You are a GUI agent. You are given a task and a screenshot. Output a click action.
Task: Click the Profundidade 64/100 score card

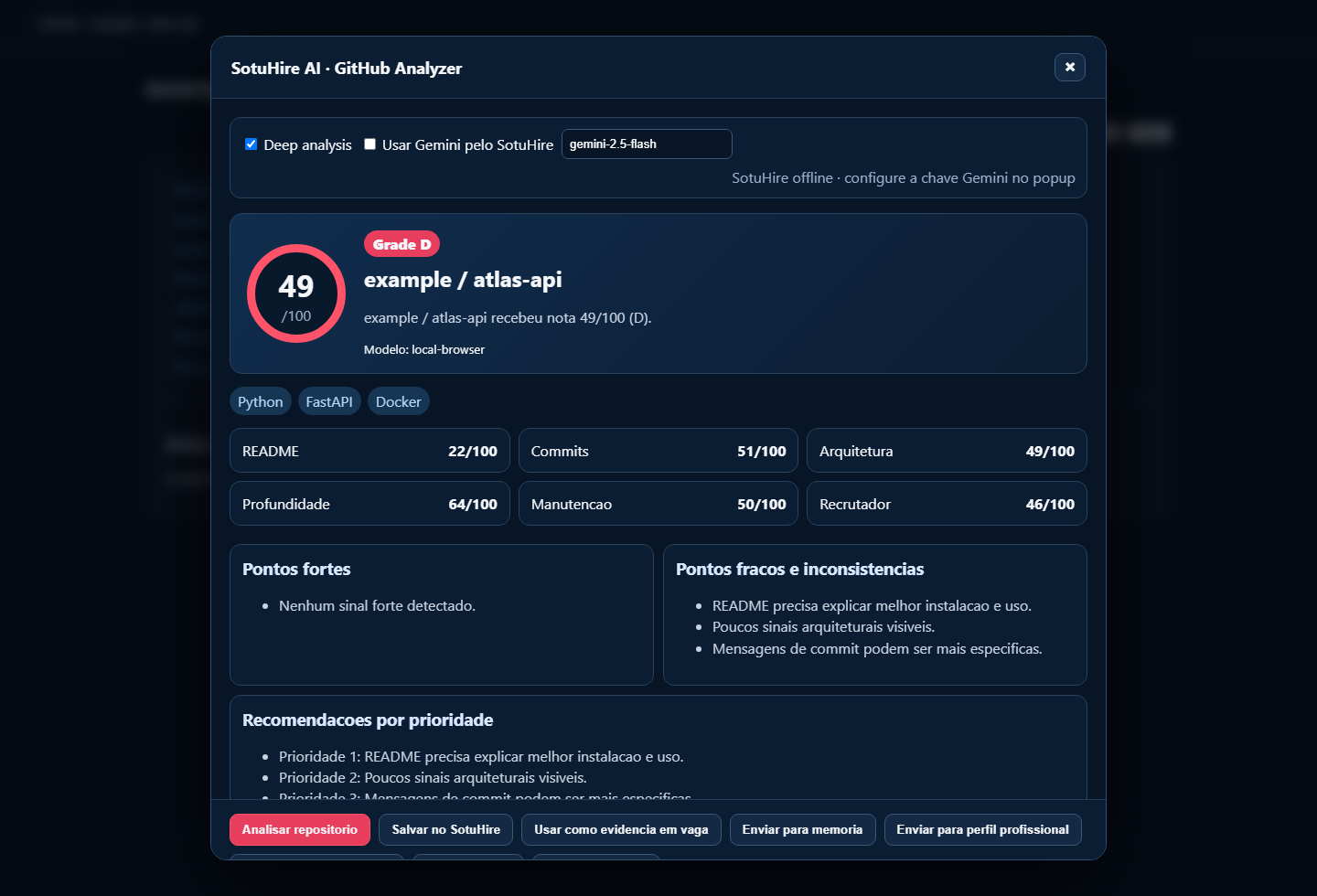pyautogui.click(x=369, y=504)
